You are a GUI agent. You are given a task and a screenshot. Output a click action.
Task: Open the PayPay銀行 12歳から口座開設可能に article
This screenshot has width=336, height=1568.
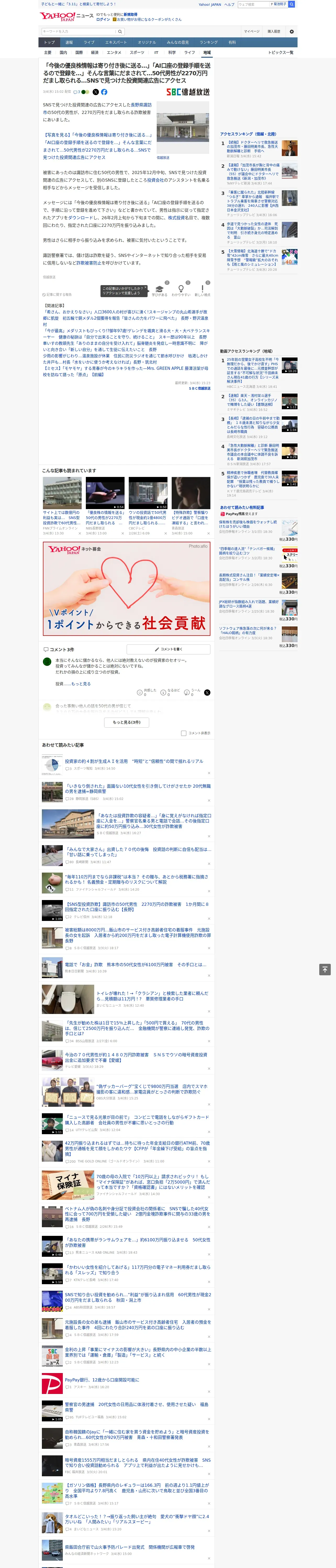coord(102,1380)
